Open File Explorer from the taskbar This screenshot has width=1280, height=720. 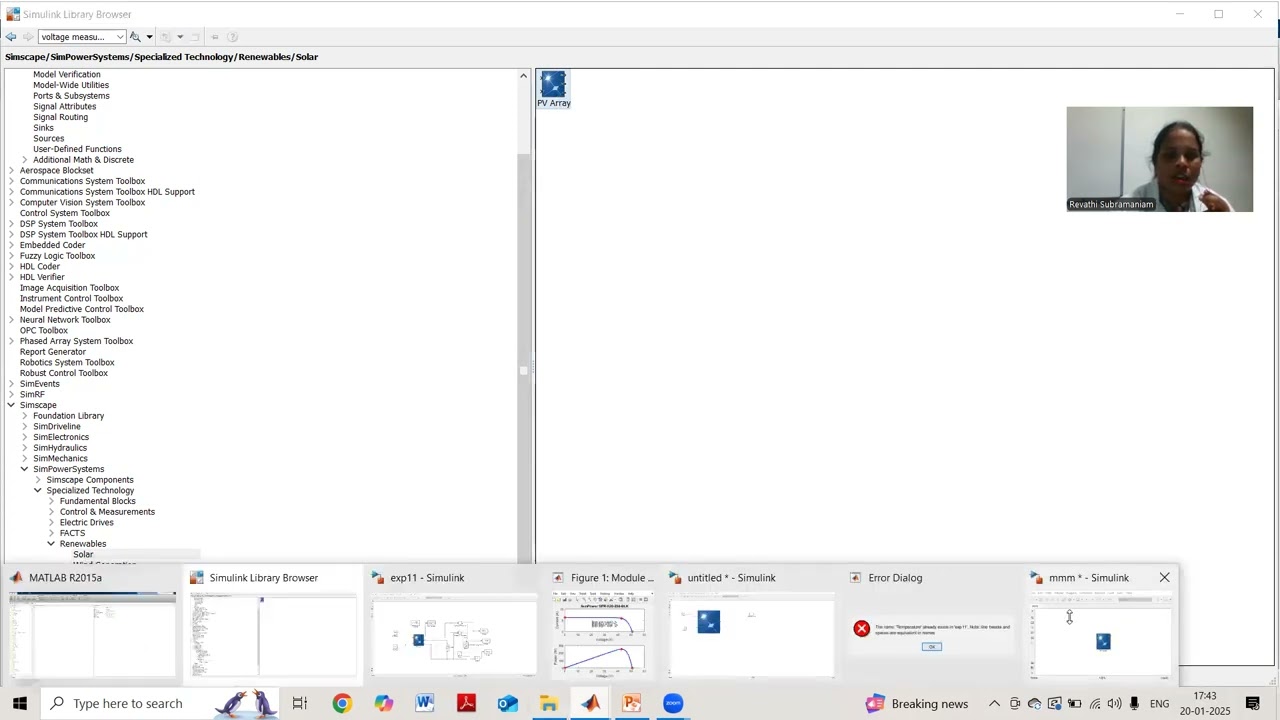(548, 703)
